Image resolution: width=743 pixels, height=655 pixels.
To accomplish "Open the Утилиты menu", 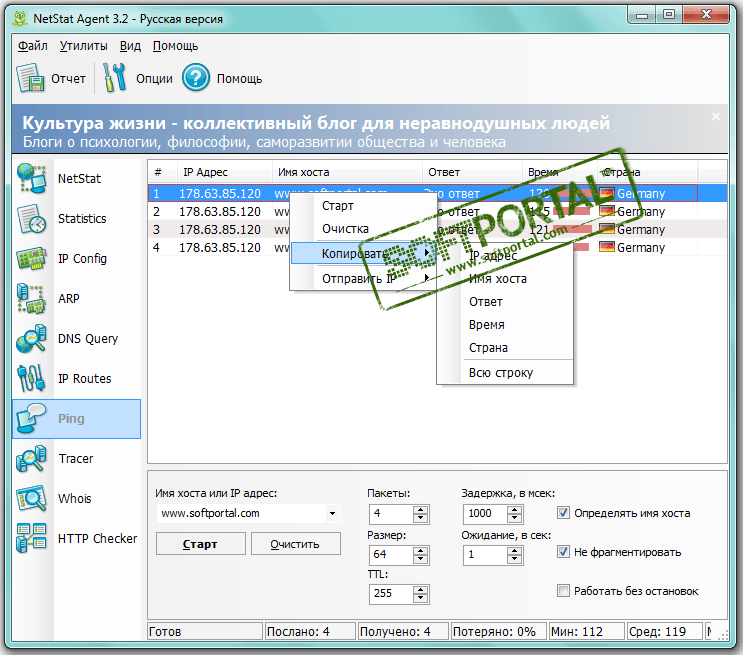I will pyautogui.click(x=83, y=46).
